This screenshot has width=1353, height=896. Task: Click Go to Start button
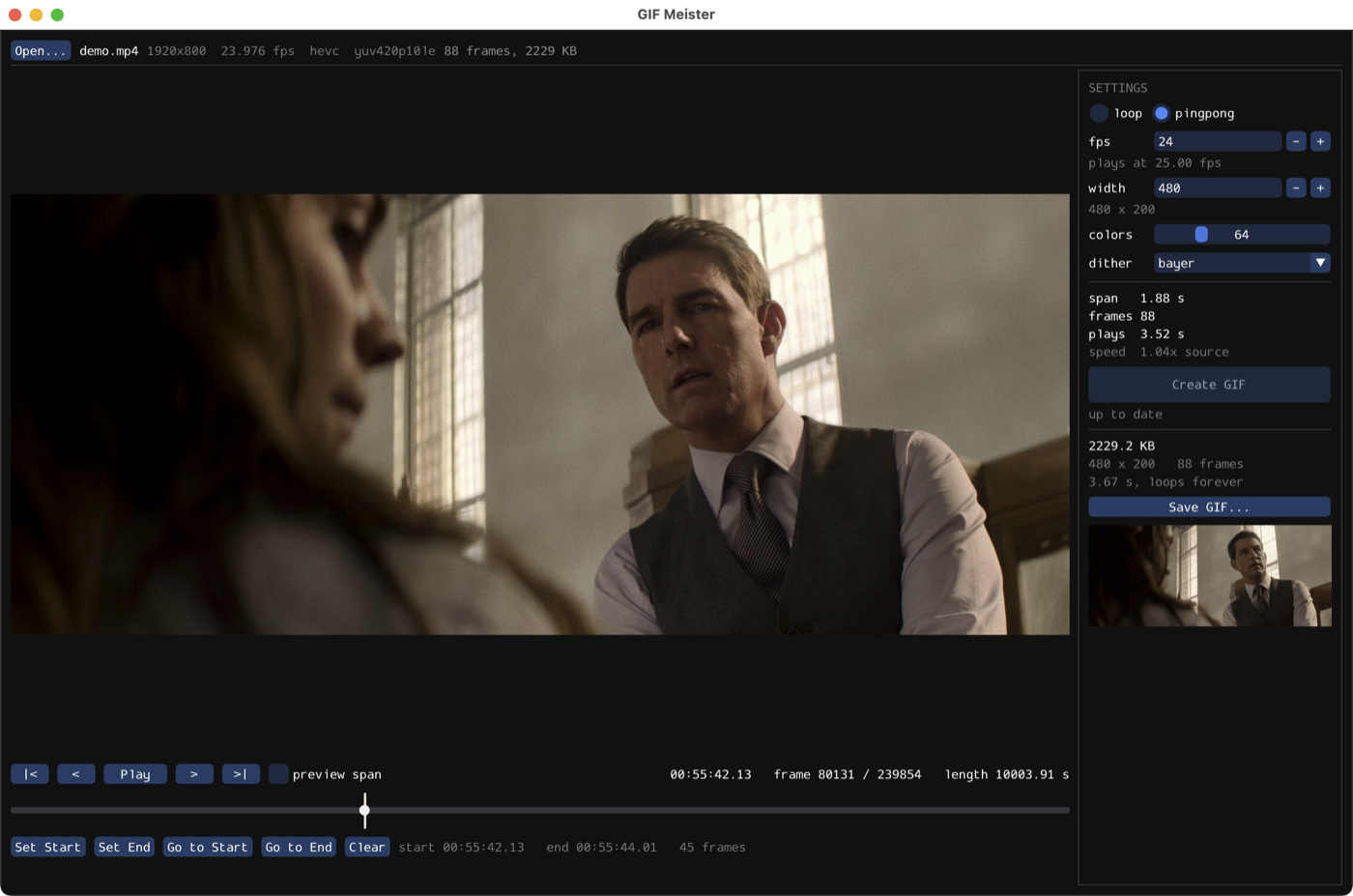point(208,847)
